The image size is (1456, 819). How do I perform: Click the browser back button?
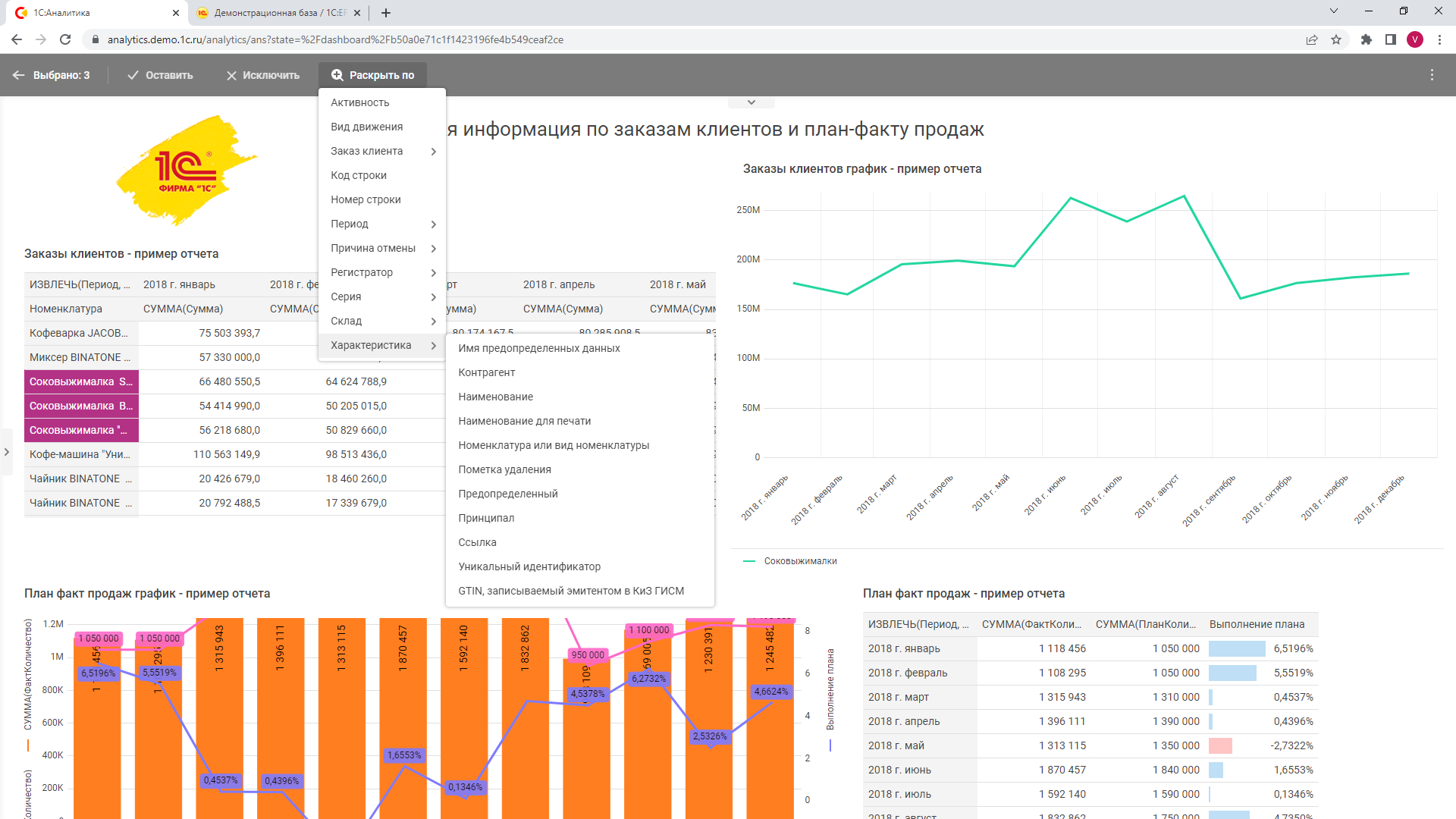click(17, 39)
